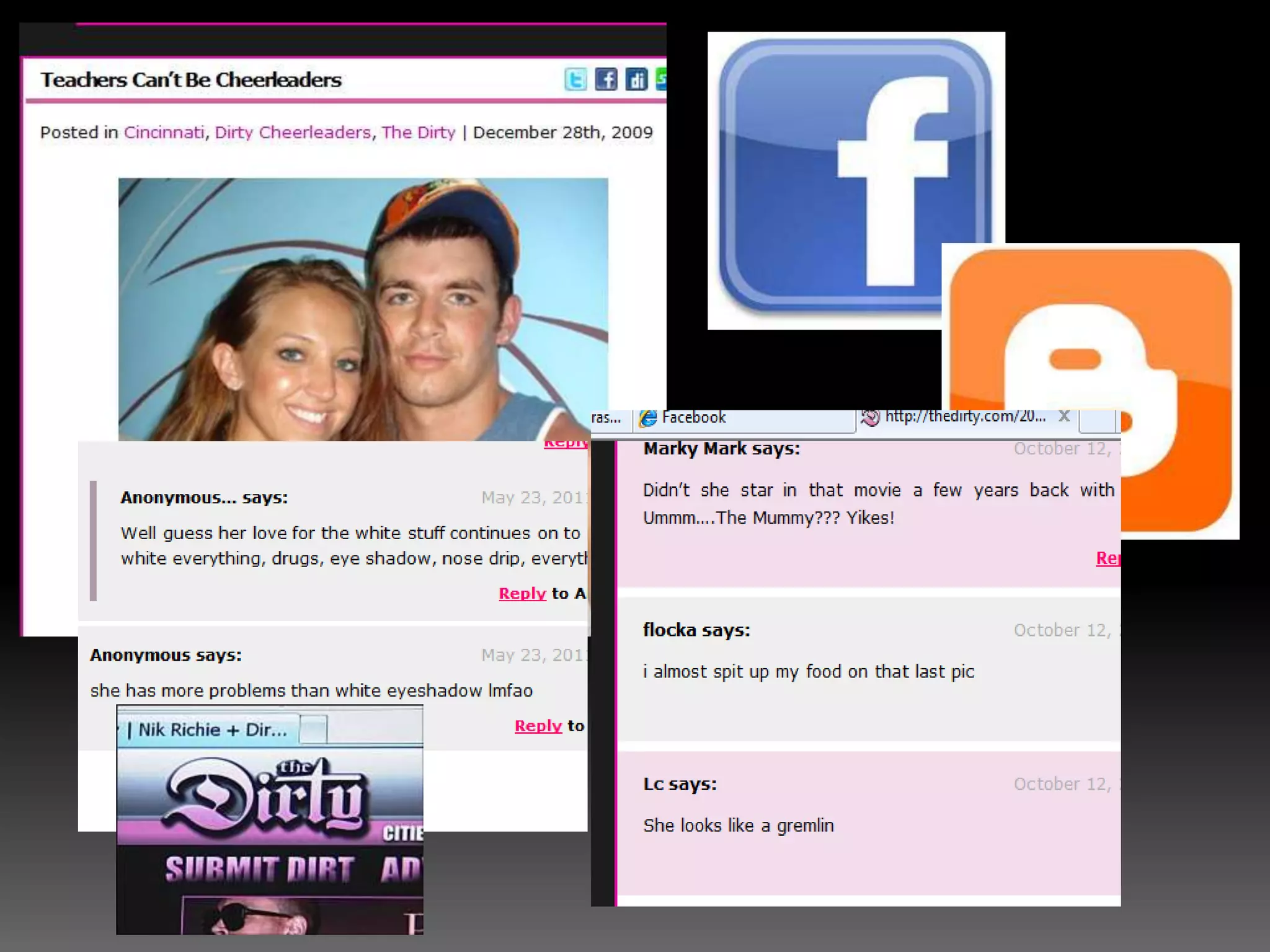Reply to the white eyeshadow lmfao comment
The width and height of the screenshot is (1270, 952).
click(x=538, y=726)
